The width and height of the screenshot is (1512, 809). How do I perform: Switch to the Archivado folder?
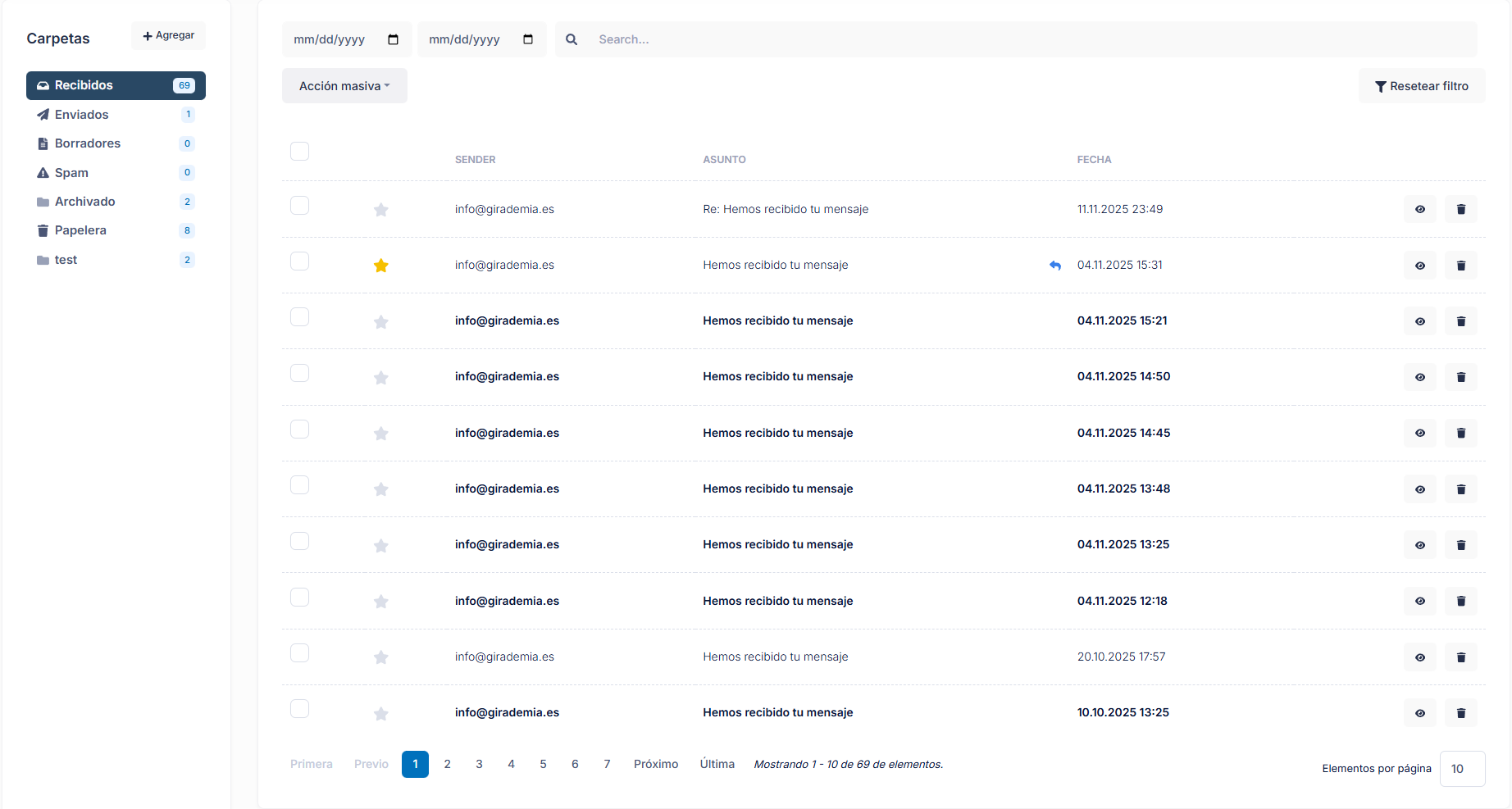85,202
